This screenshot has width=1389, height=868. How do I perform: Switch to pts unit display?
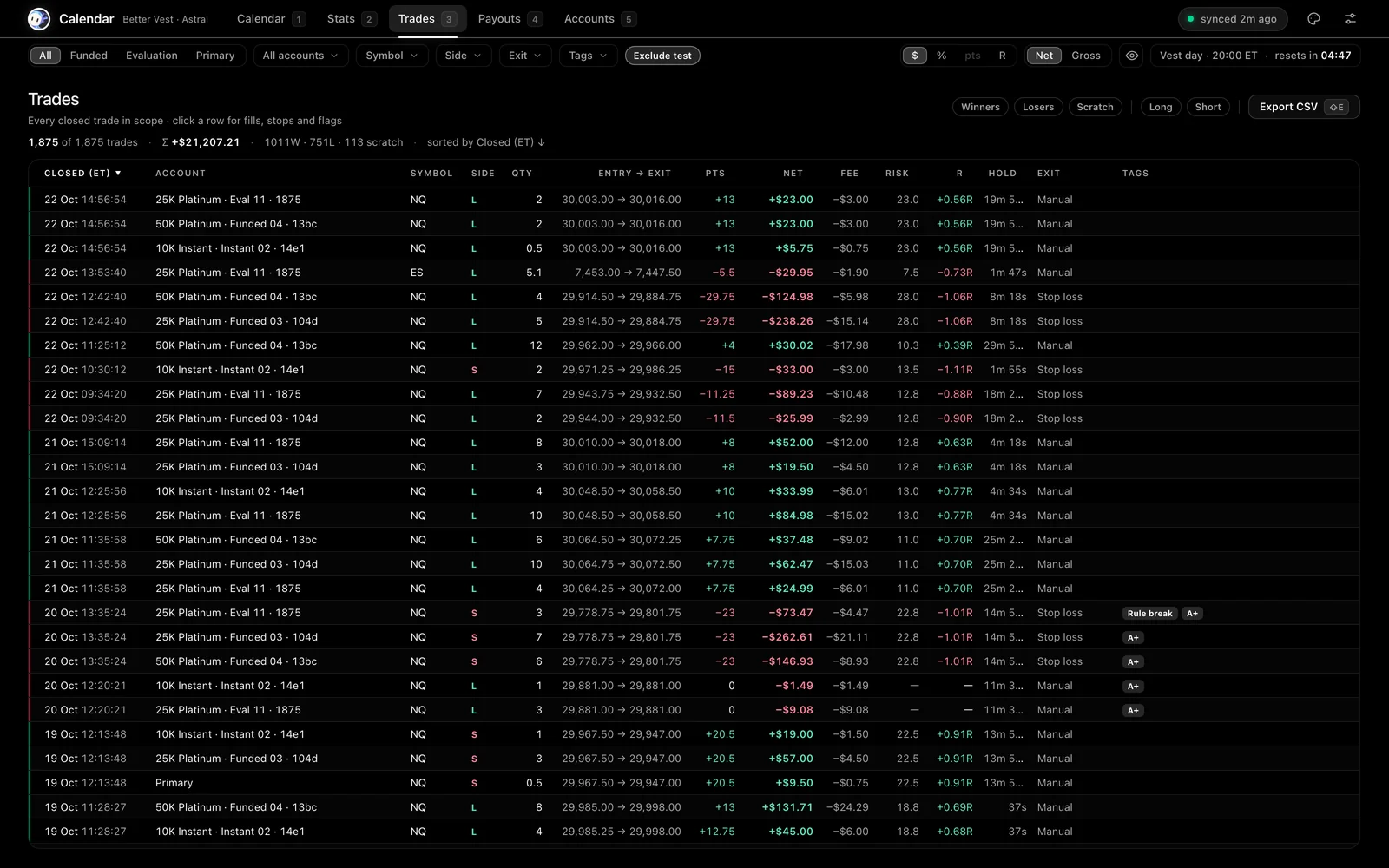tap(972, 56)
